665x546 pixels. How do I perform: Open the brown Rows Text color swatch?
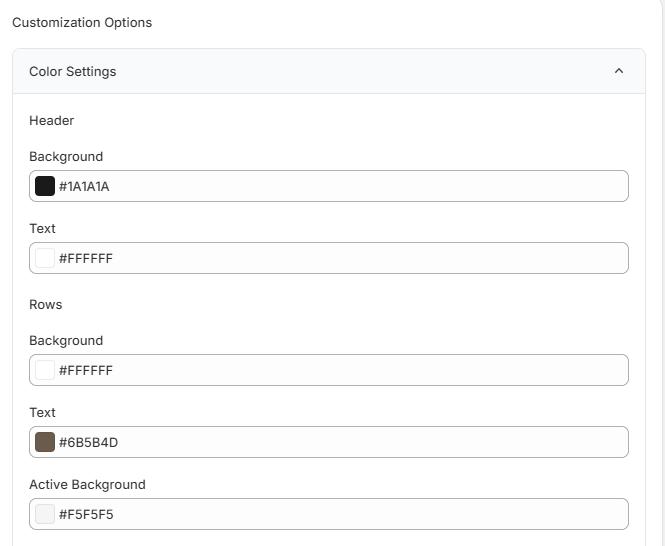pyautogui.click(x=45, y=442)
